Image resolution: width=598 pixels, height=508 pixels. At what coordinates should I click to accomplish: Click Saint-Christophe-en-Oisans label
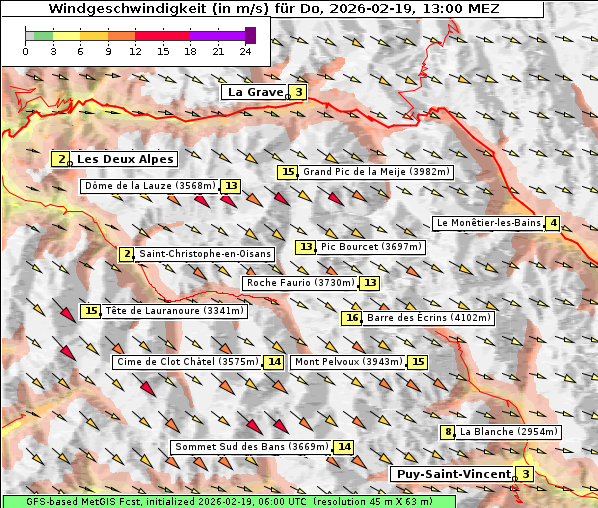(204, 254)
